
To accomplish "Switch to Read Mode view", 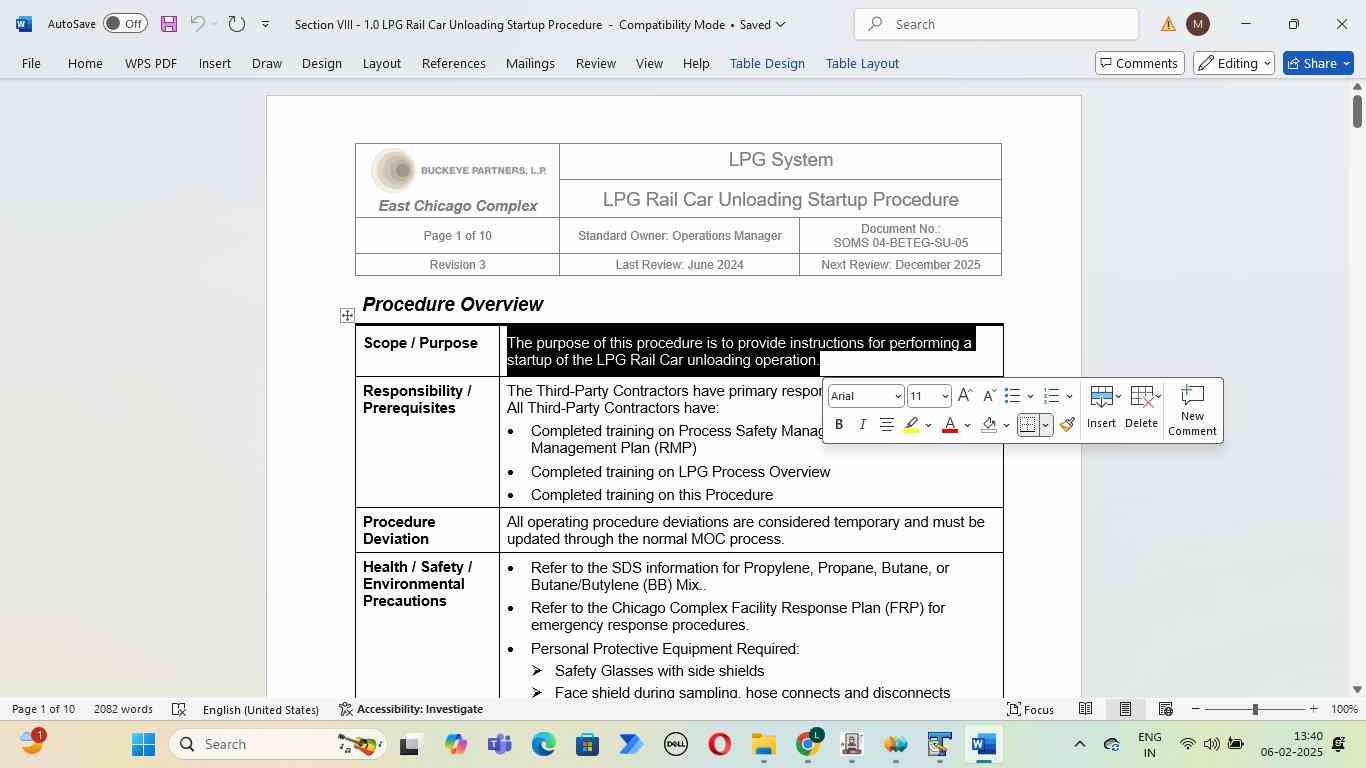I will point(1085,709).
